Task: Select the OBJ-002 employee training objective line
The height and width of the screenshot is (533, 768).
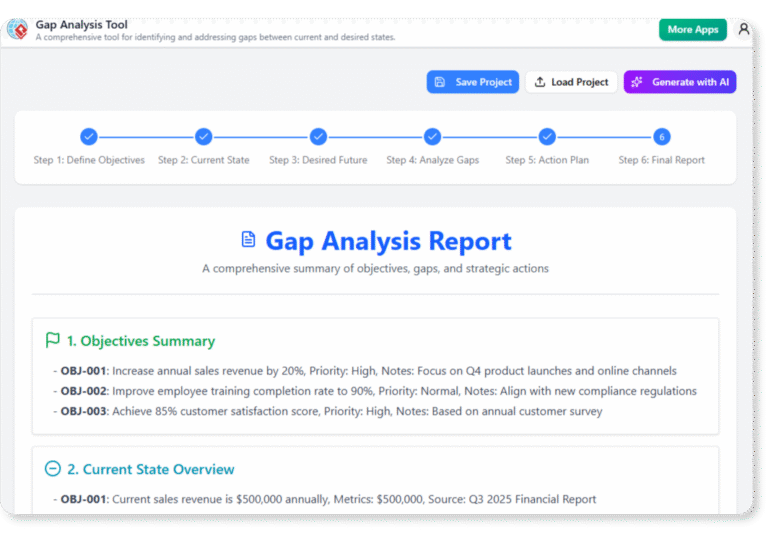Action: click(x=375, y=391)
